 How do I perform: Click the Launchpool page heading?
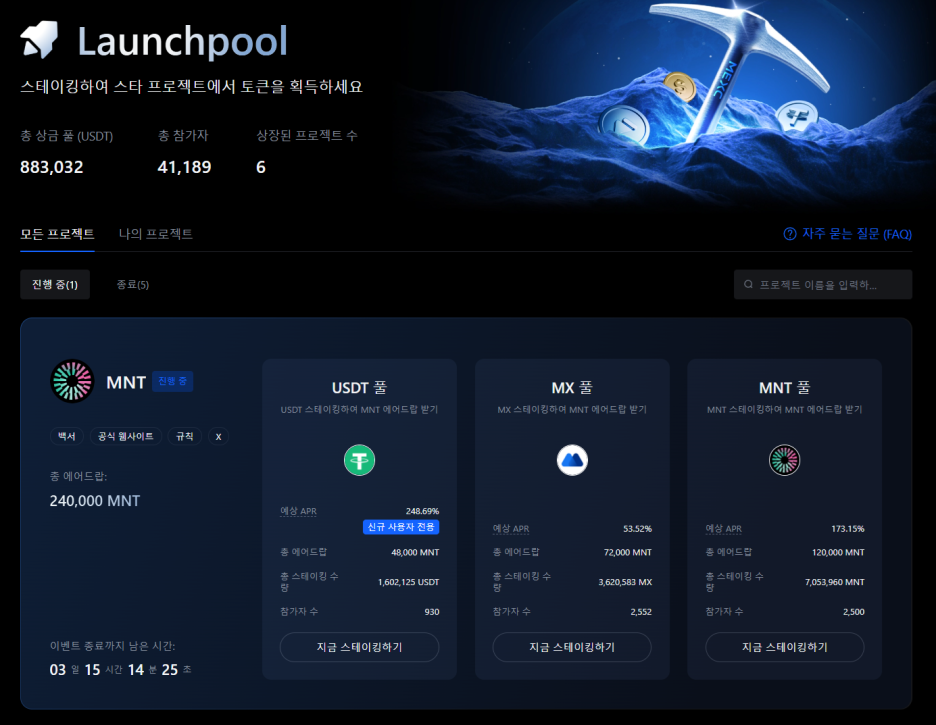coord(183,41)
